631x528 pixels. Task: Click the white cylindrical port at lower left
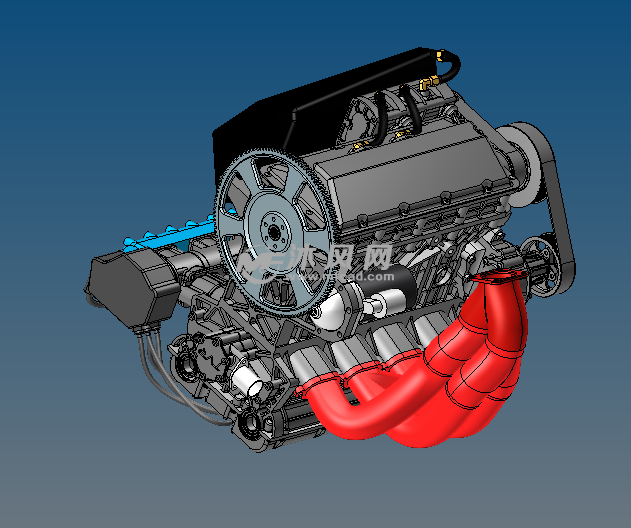[247, 379]
